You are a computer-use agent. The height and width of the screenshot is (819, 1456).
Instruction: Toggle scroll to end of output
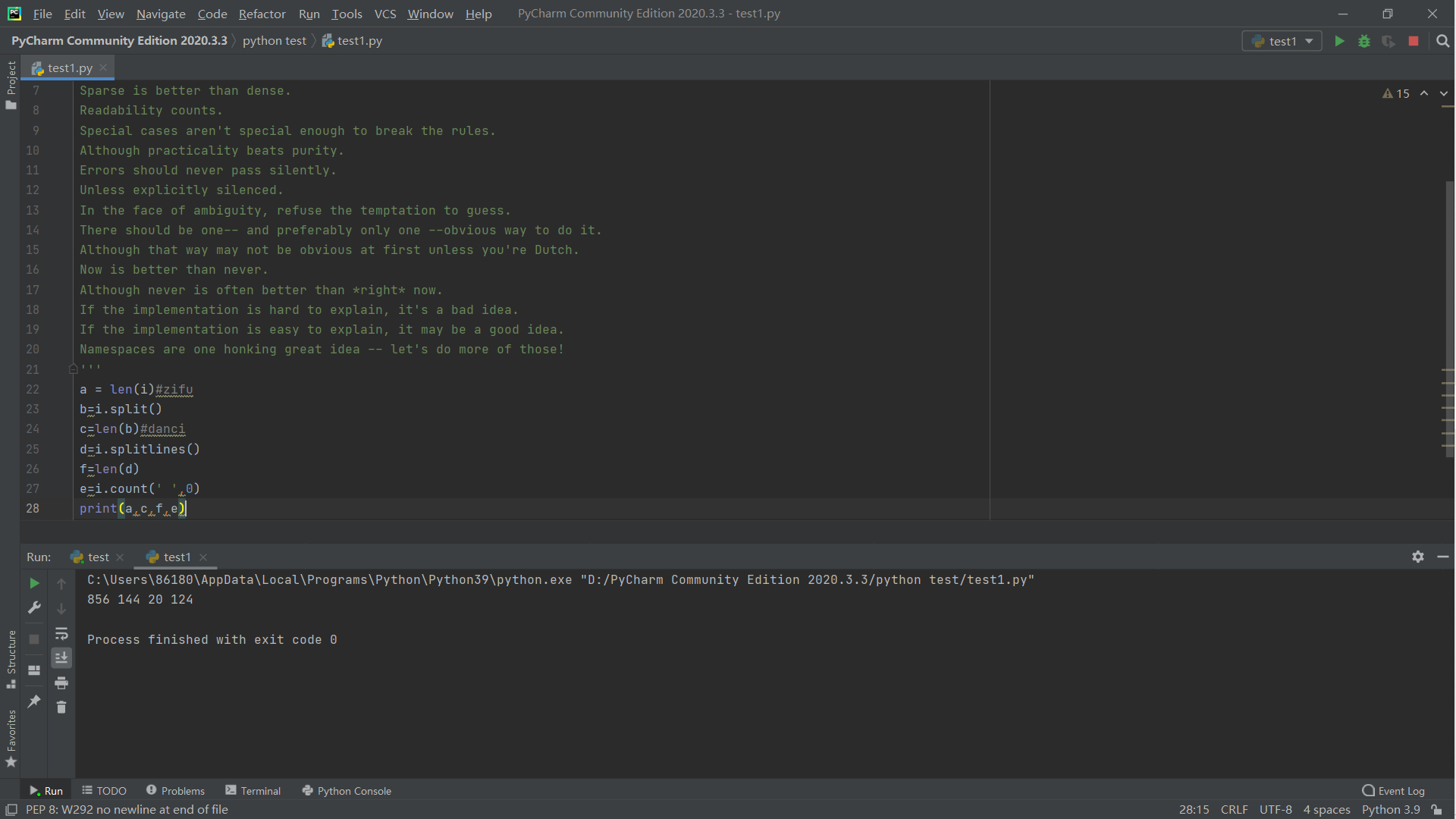[x=61, y=657]
